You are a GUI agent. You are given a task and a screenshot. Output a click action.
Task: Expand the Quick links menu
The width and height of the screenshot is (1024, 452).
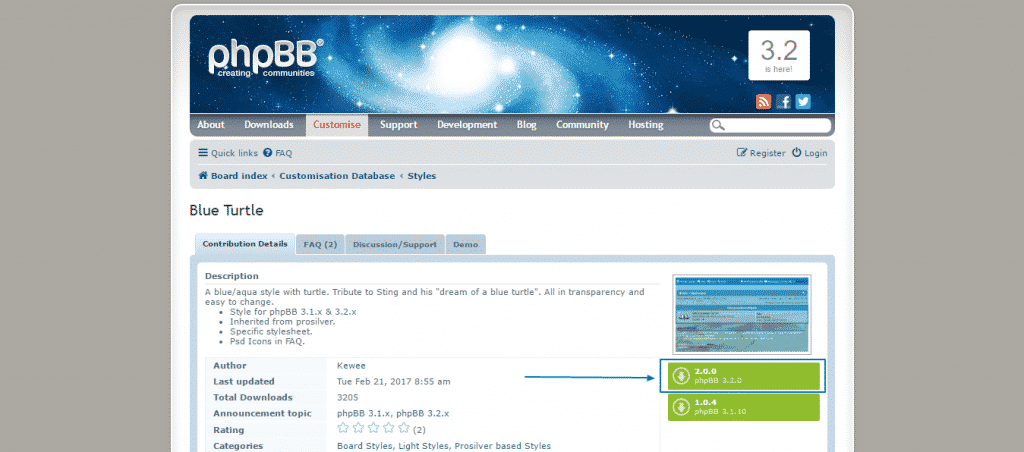click(x=228, y=153)
